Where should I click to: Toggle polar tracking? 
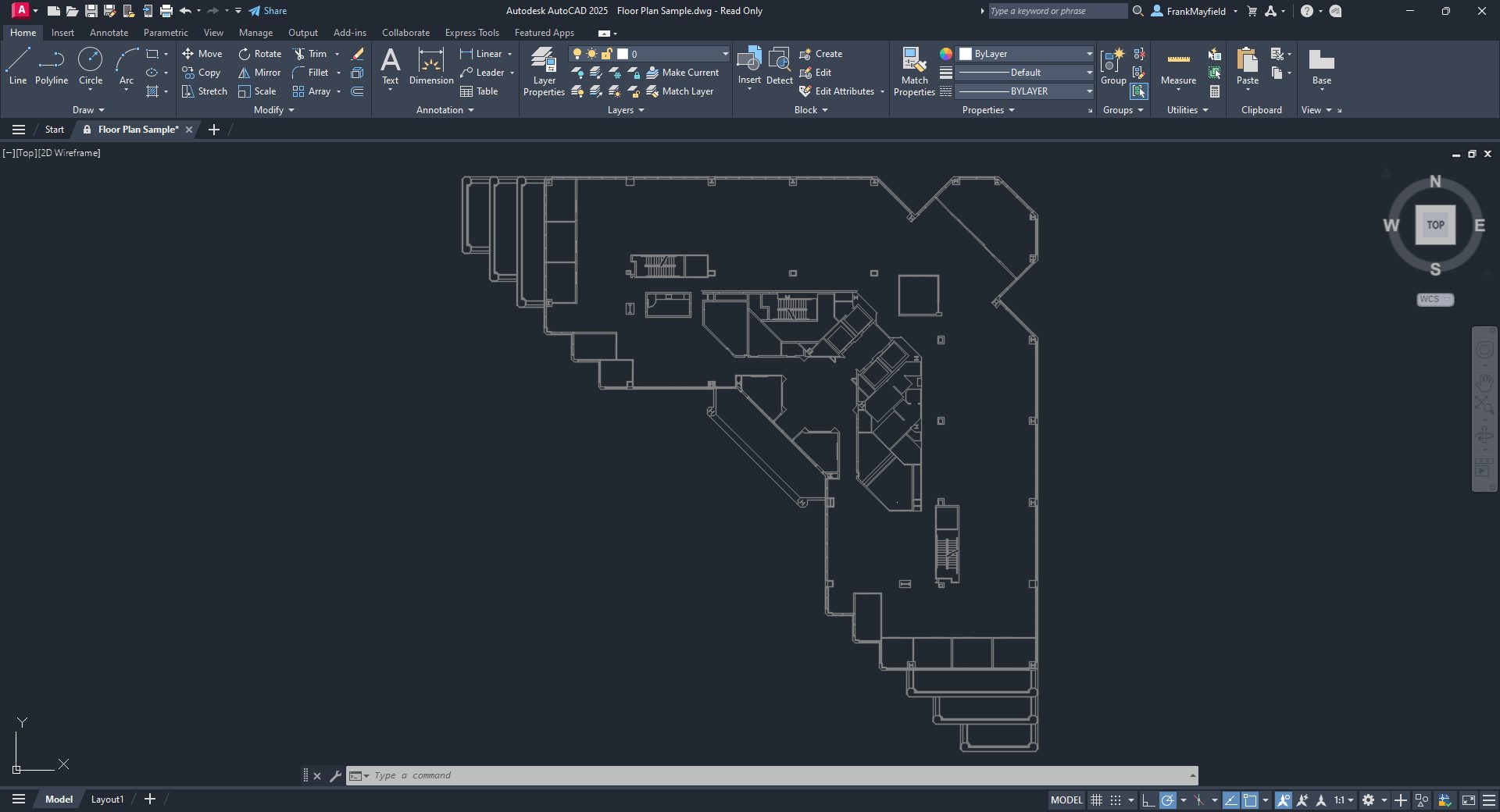(x=1168, y=800)
